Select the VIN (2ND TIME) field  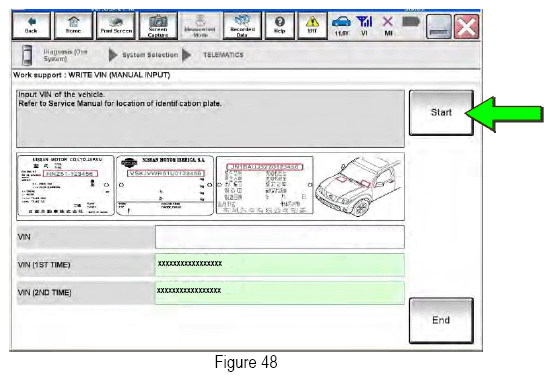click(280, 292)
